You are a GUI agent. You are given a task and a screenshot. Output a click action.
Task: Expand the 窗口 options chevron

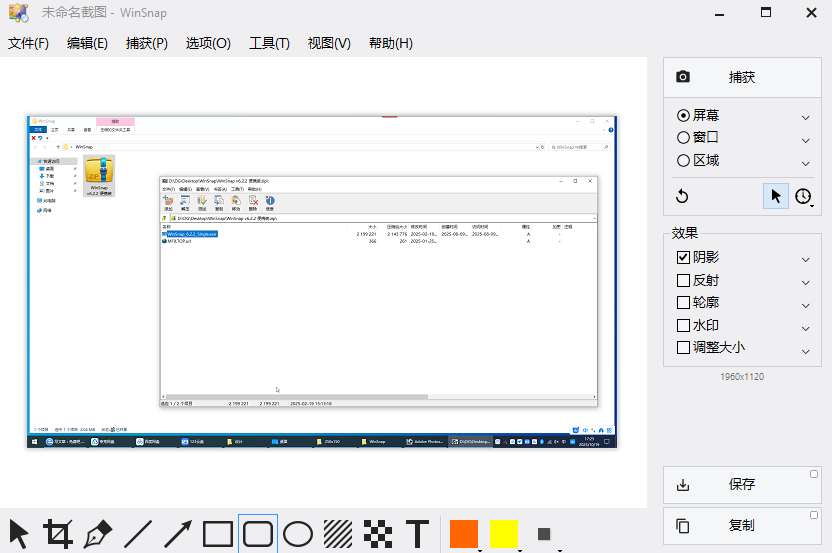[805, 140]
